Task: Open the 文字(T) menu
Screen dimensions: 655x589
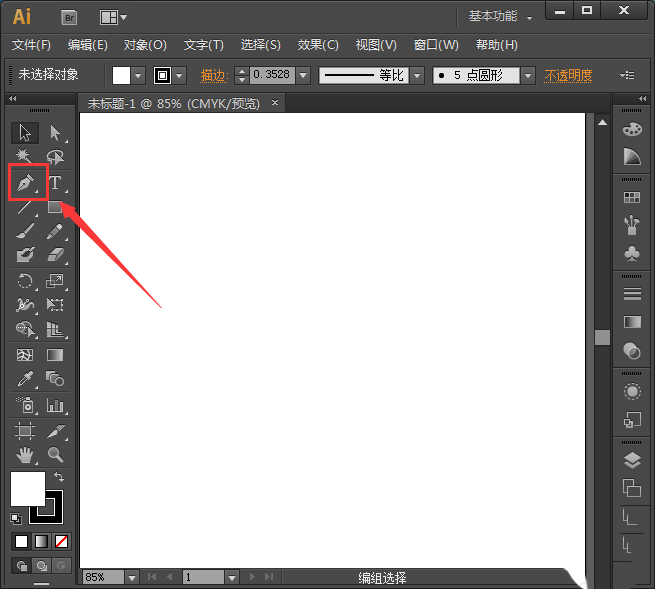Action: tap(203, 45)
